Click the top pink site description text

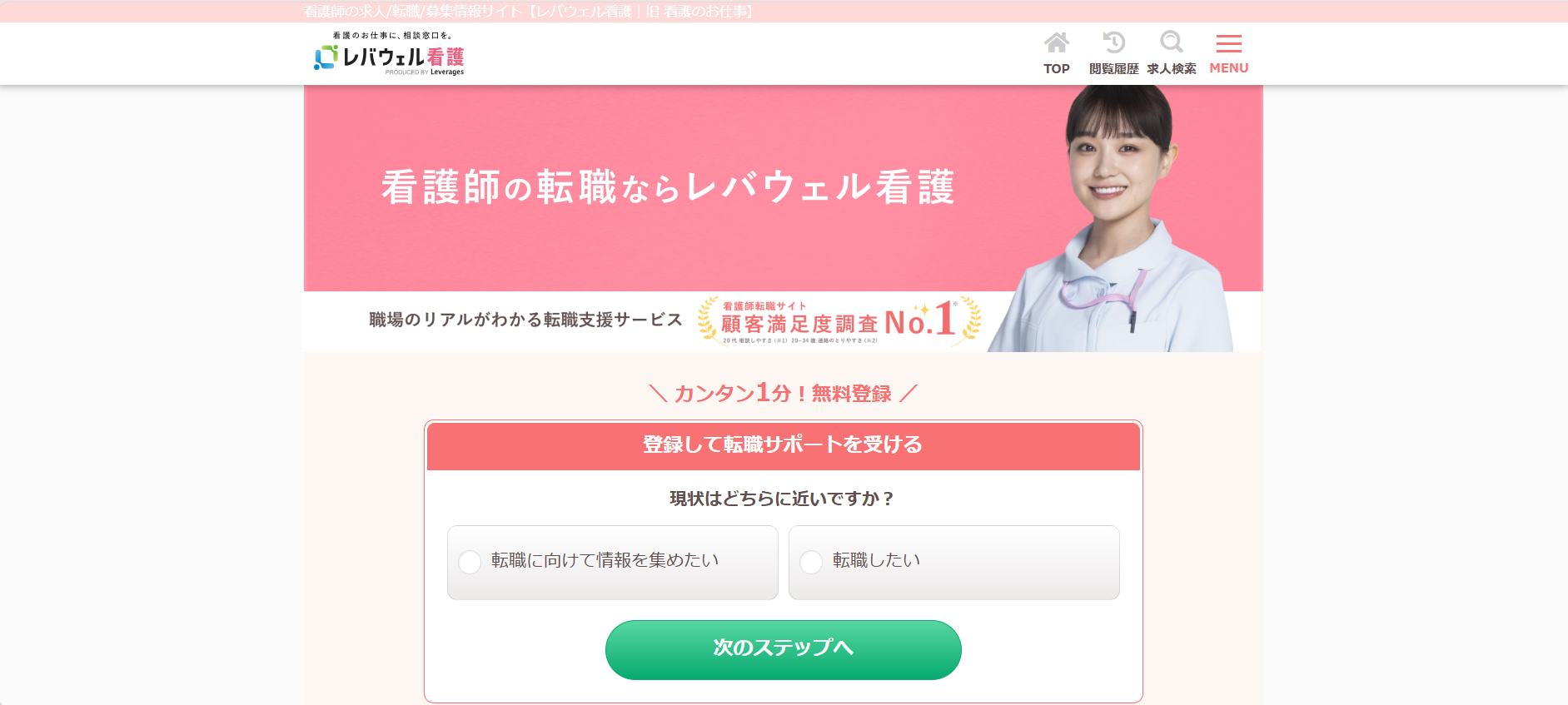(528, 12)
